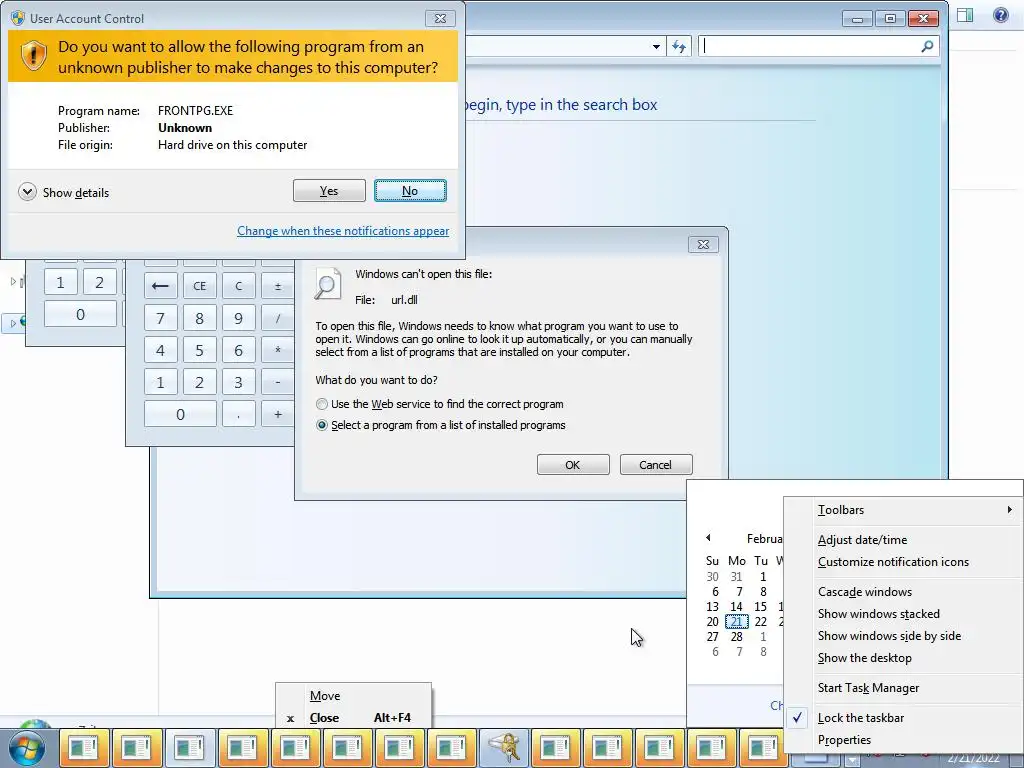Open the keys icon on the taskbar
Viewport: 1024px width, 768px height.
[504, 748]
